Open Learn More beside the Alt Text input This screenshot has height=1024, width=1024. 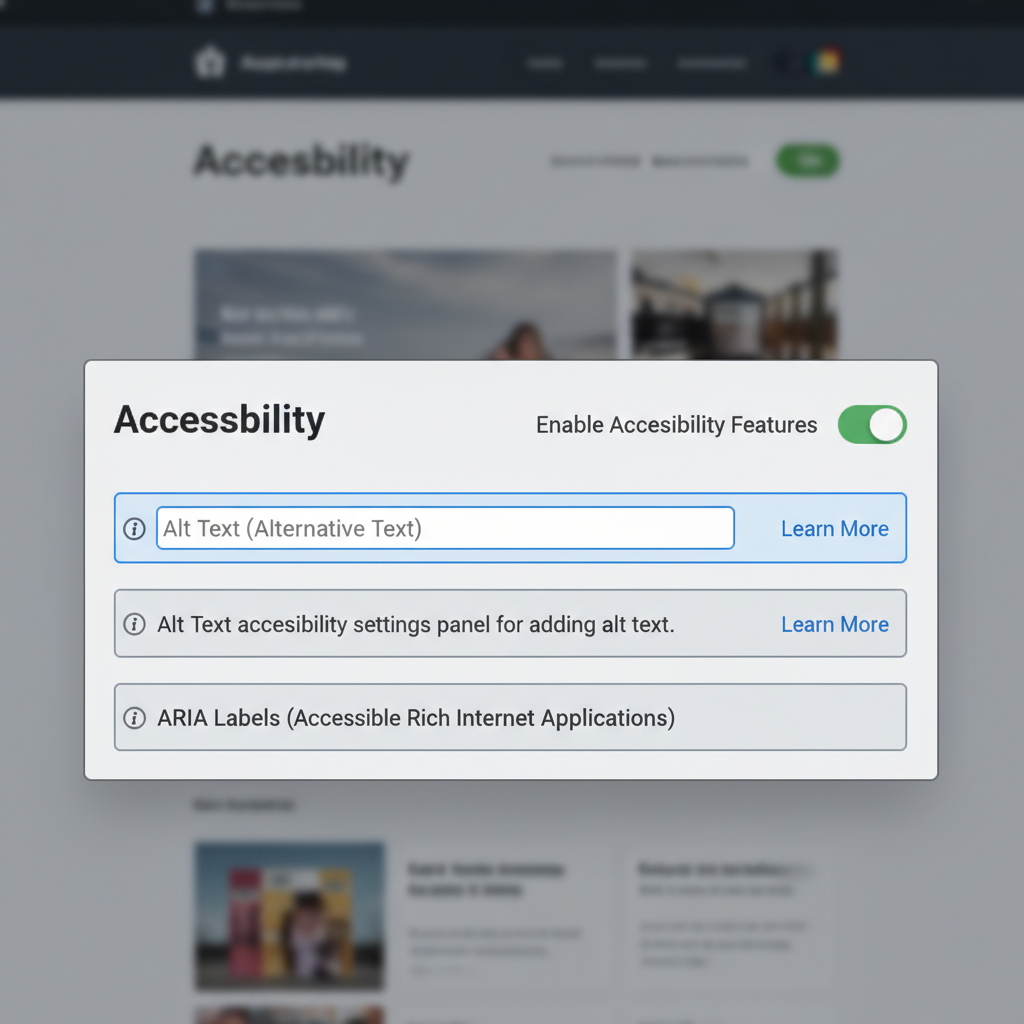835,528
